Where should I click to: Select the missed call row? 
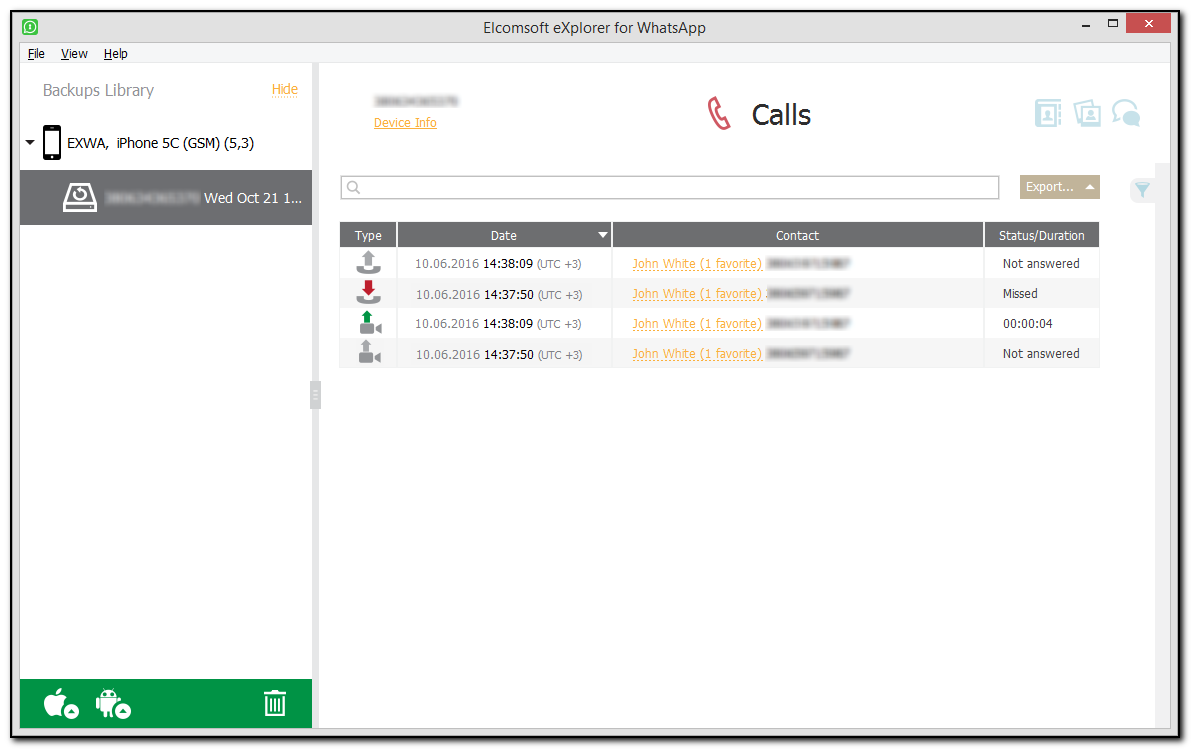(x=700, y=293)
